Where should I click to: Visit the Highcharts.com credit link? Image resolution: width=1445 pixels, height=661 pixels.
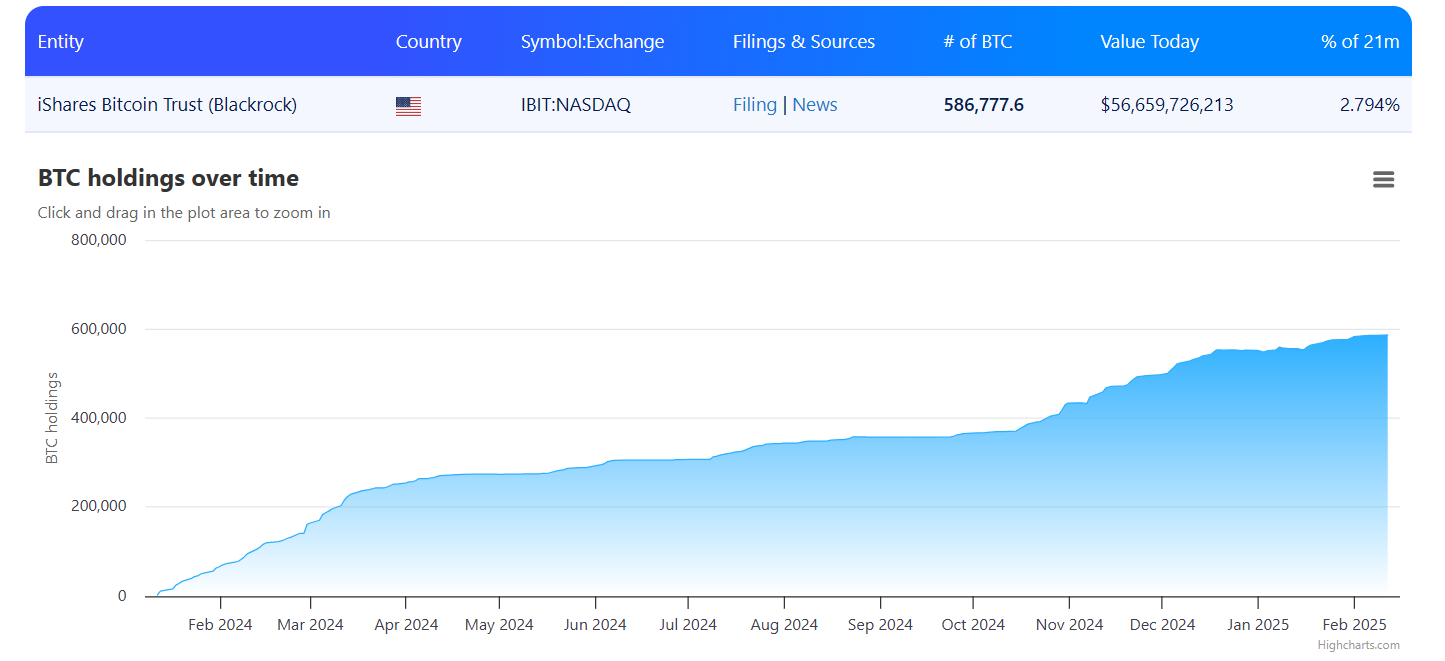click(x=1358, y=645)
